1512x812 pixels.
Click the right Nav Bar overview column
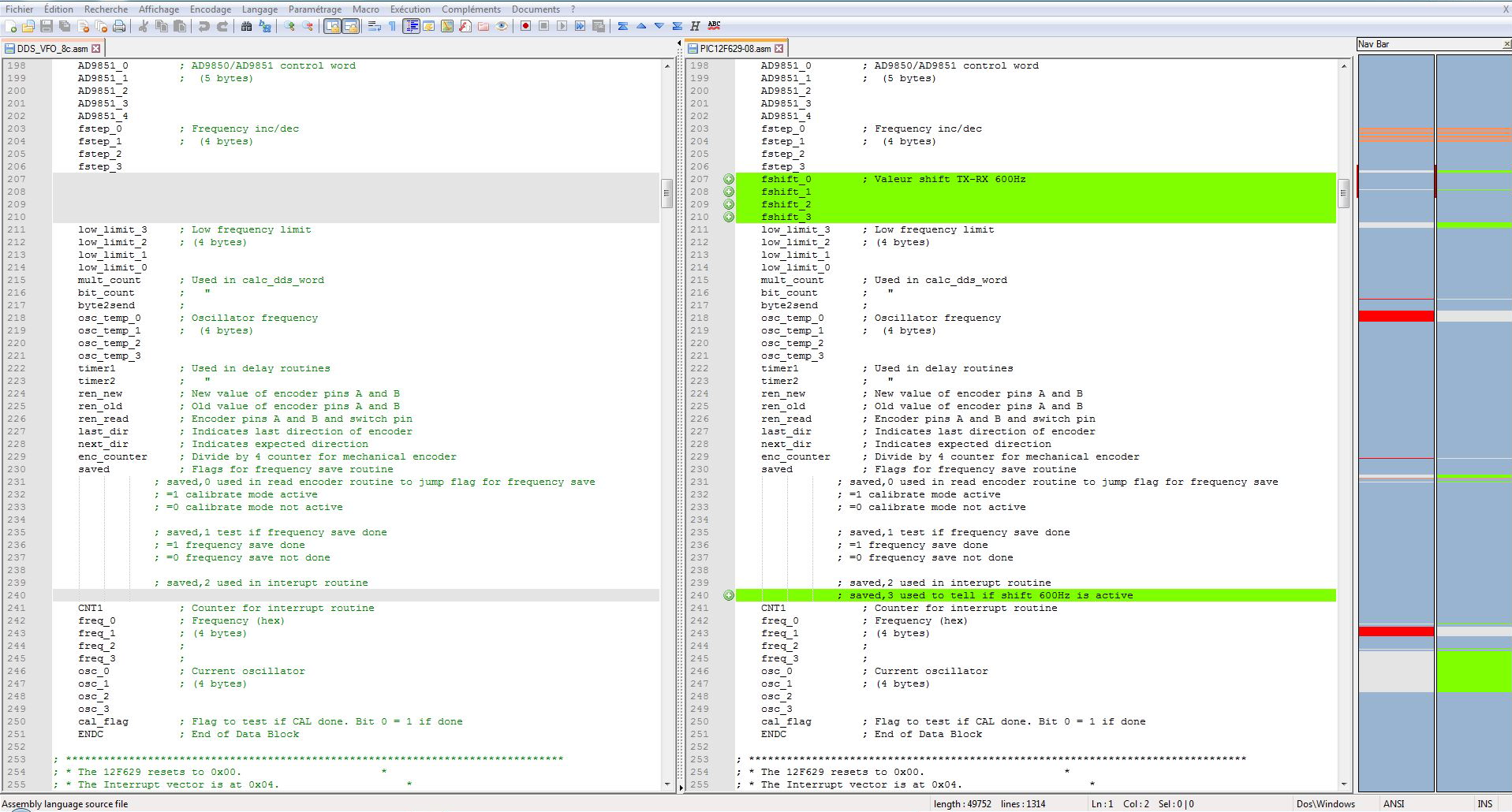point(1473,423)
